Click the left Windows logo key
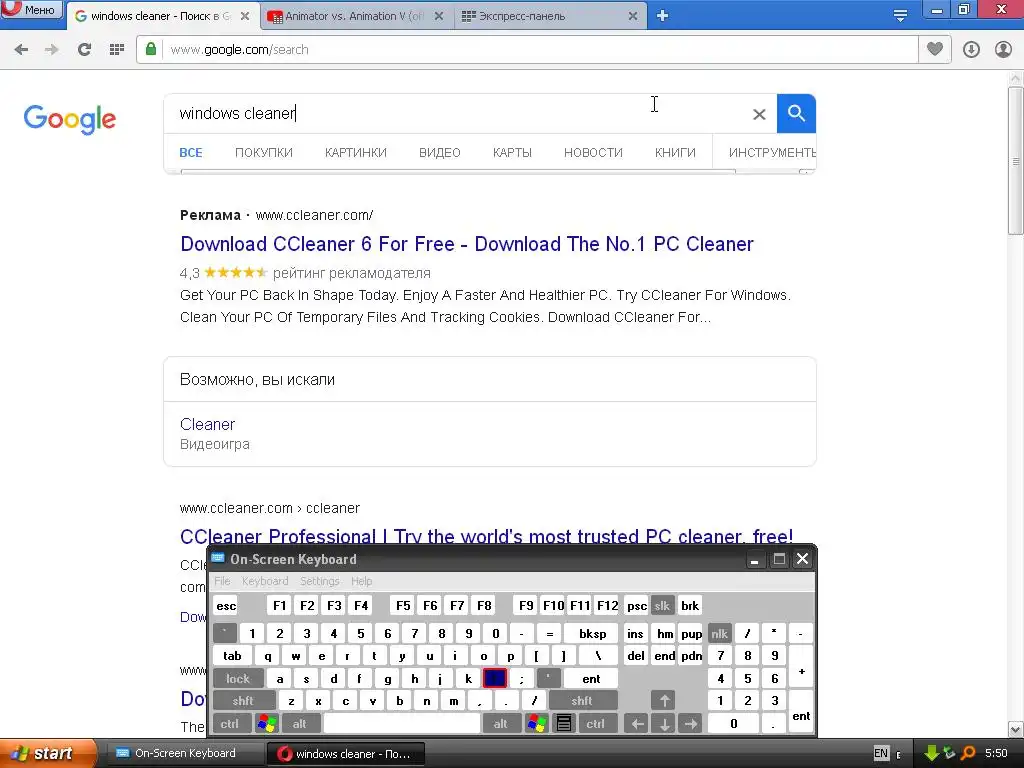The width and height of the screenshot is (1024, 768). tap(266, 724)
